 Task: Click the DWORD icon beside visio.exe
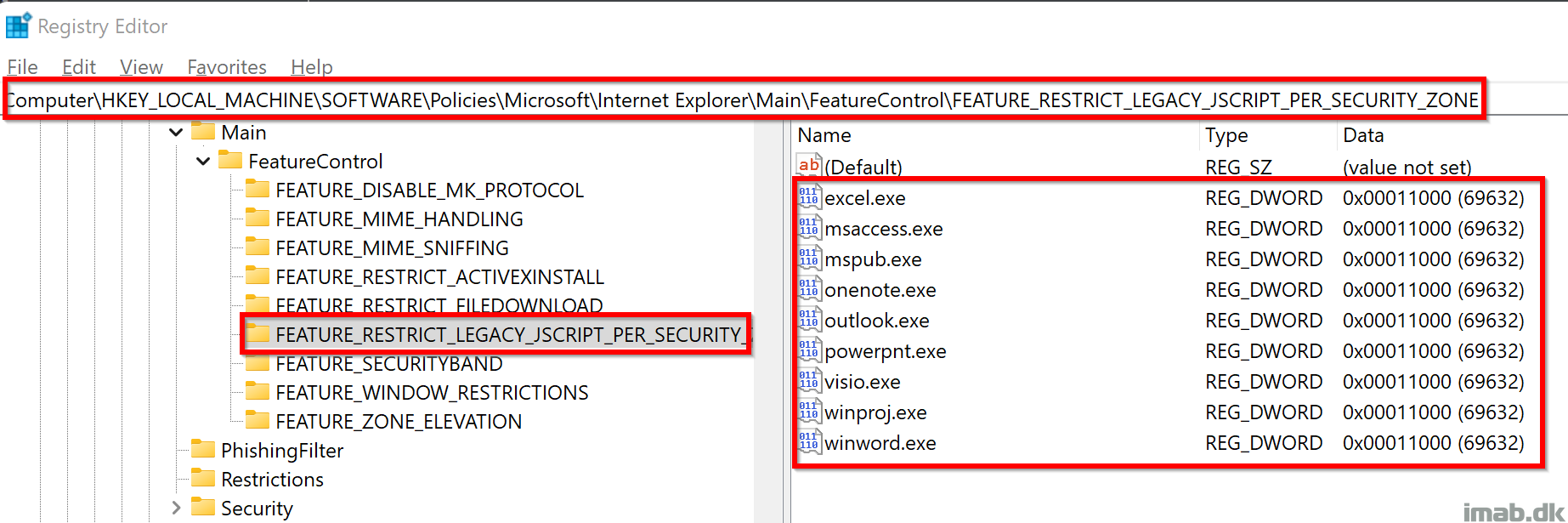point(809,381)
